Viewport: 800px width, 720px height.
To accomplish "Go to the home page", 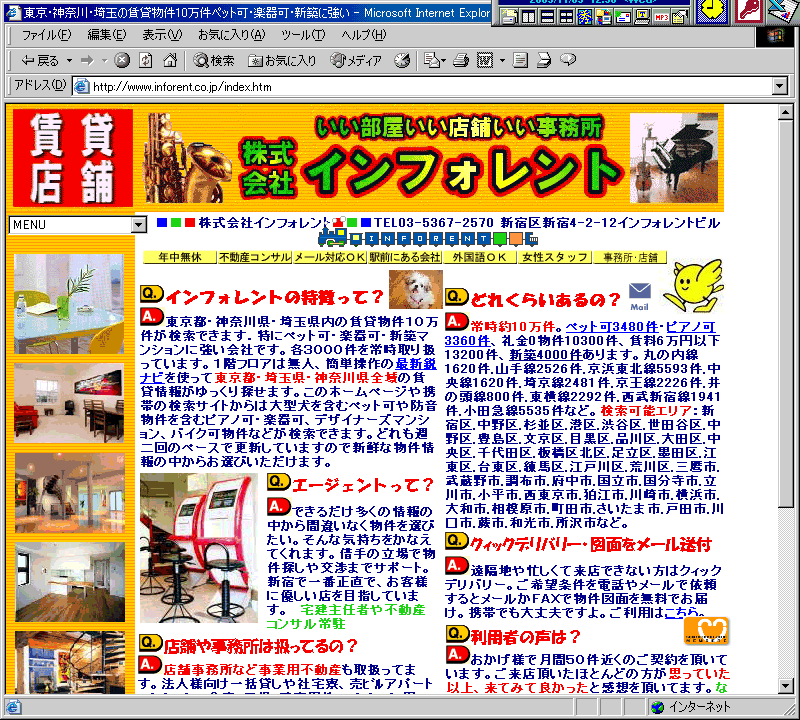I will pos(170,61).
